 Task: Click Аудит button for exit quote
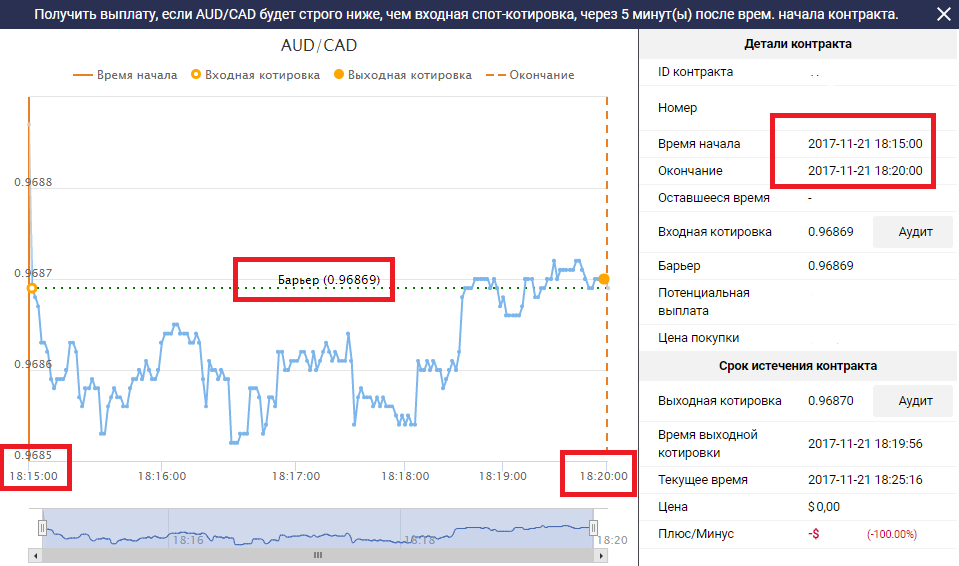click(x=915, y=401)
